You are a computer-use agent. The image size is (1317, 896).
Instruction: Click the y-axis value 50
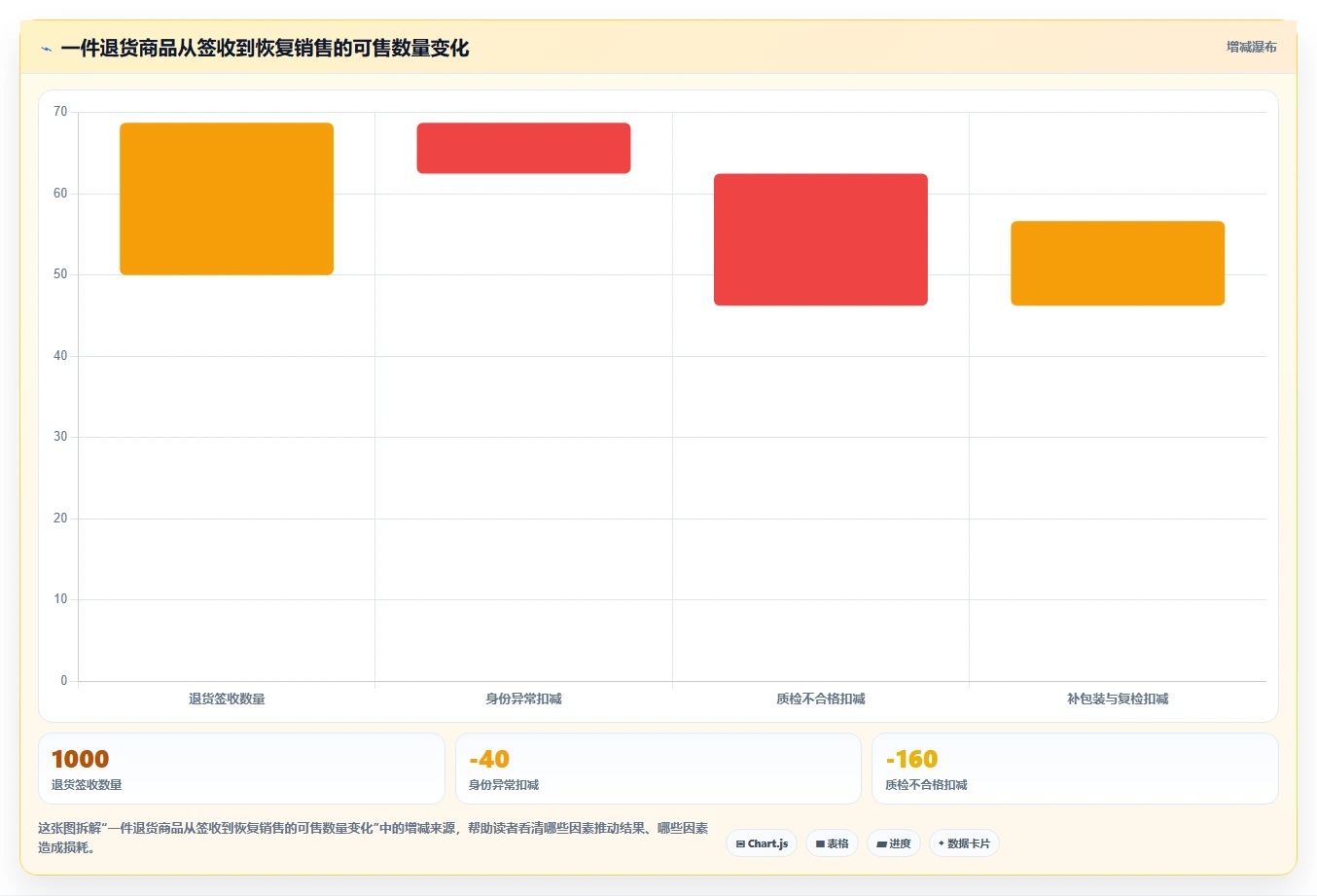(x=60, y=274)
